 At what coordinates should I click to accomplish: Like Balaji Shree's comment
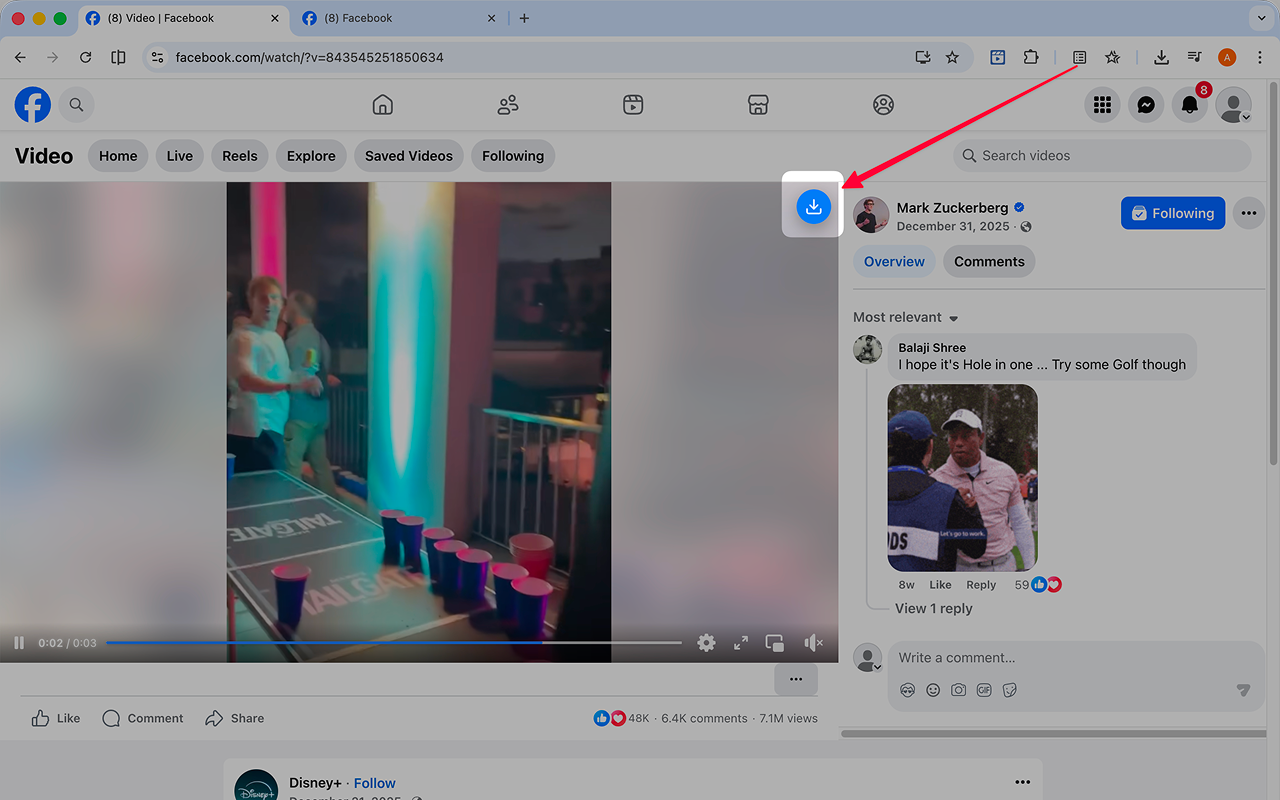[940, 585]
